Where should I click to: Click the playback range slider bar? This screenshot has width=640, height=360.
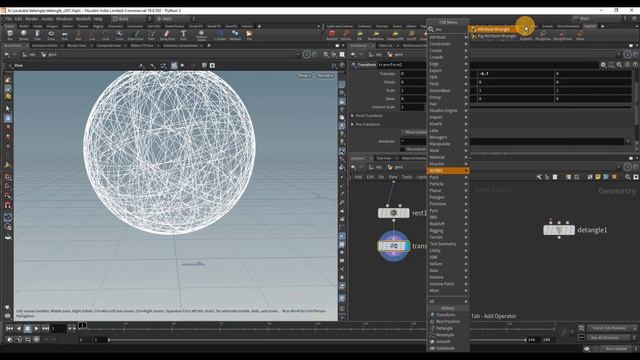(x=316, y=340)
